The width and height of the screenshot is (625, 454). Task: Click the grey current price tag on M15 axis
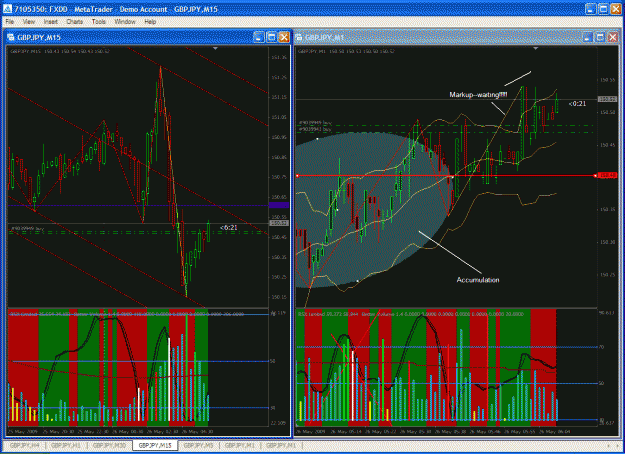[x=279, y=223]
